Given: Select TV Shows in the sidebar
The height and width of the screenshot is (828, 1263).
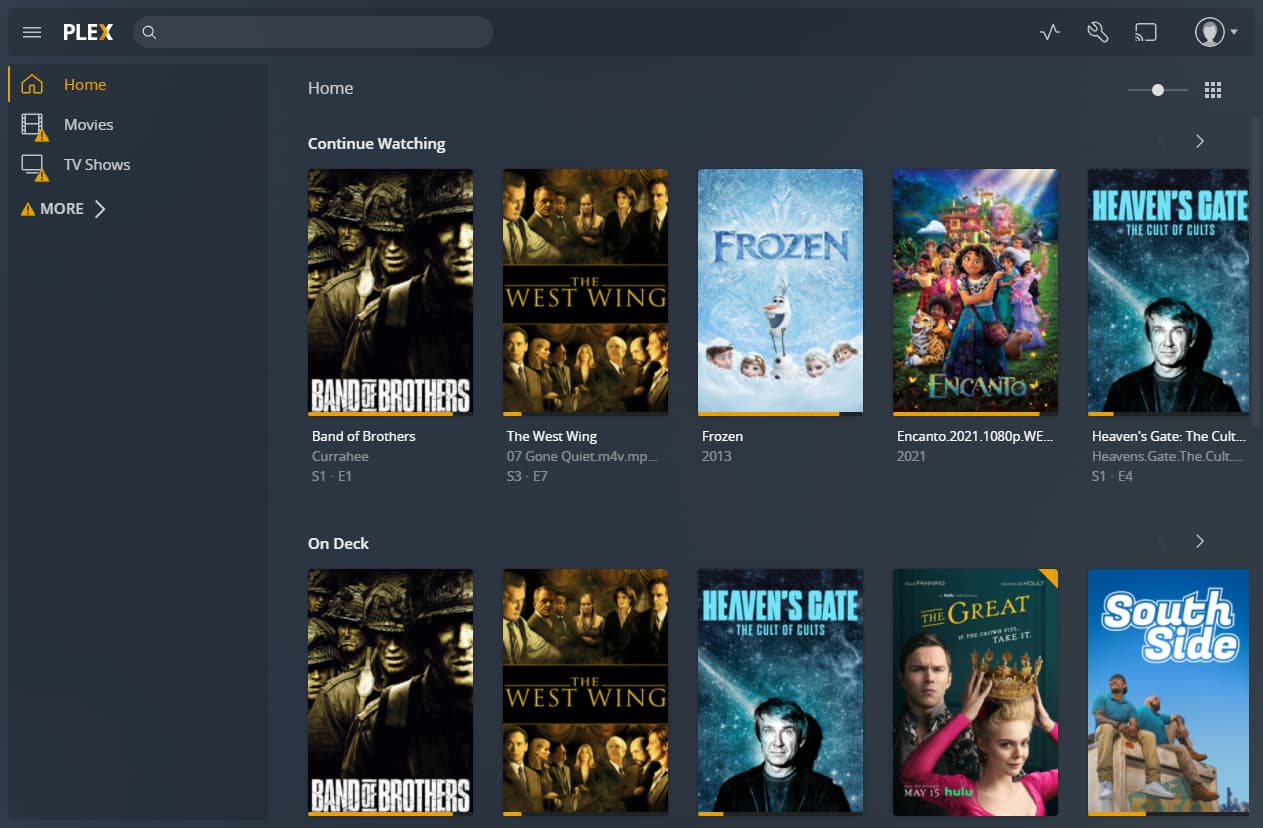Looking at the screenshot, I should 97,164.
